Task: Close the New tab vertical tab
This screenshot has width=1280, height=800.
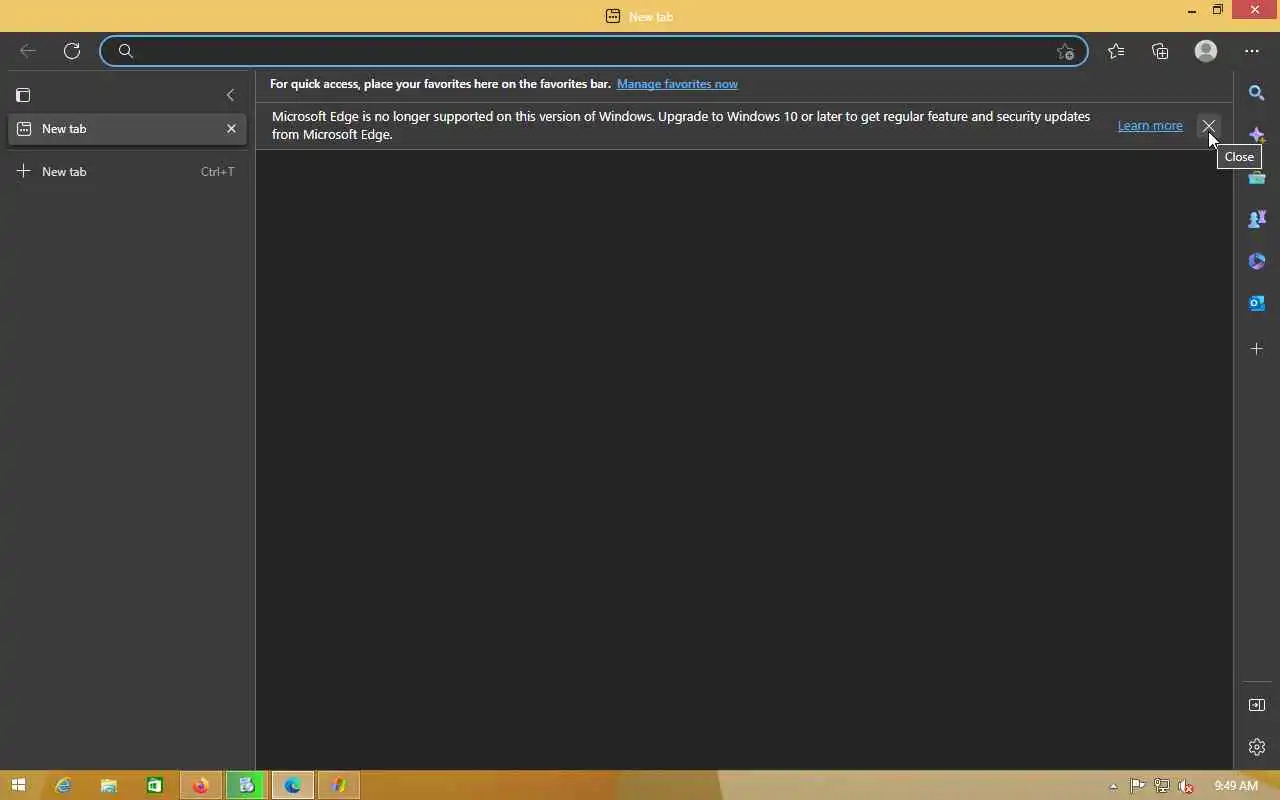Action: pyautogui.click(x=231, y=129)
